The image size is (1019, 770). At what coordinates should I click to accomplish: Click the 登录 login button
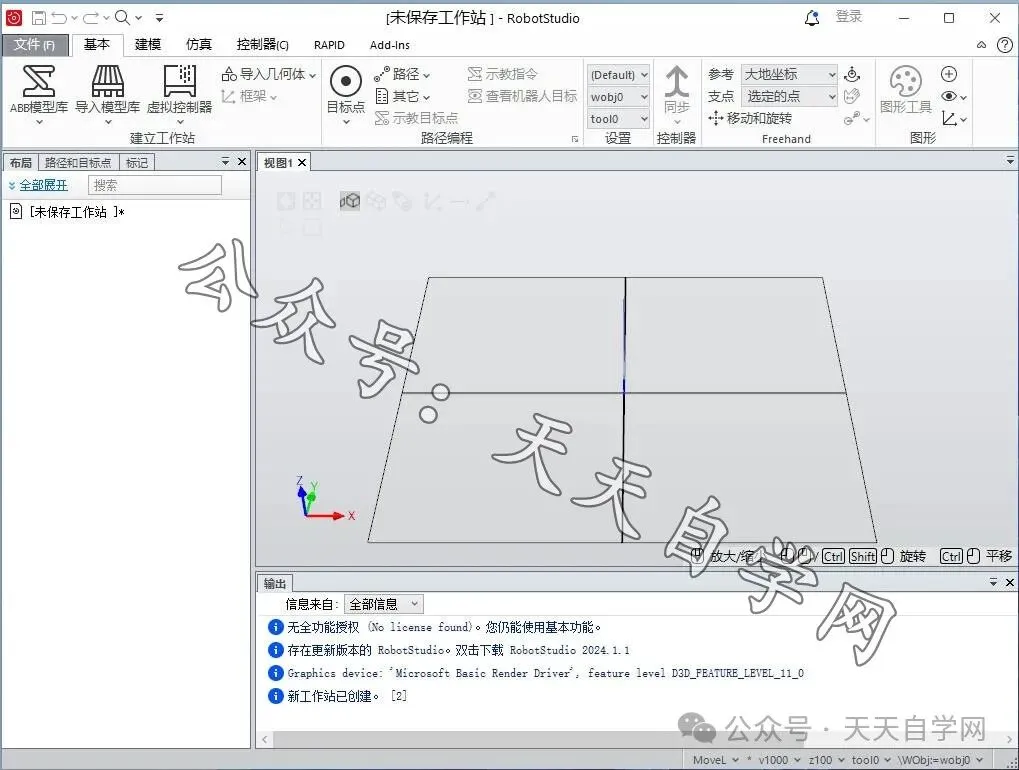(x=849, y=18)
